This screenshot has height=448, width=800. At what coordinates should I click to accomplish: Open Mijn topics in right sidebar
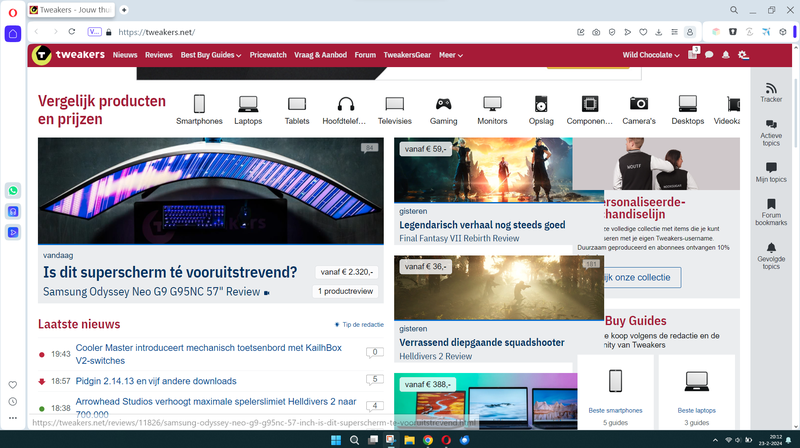(771, 172)
